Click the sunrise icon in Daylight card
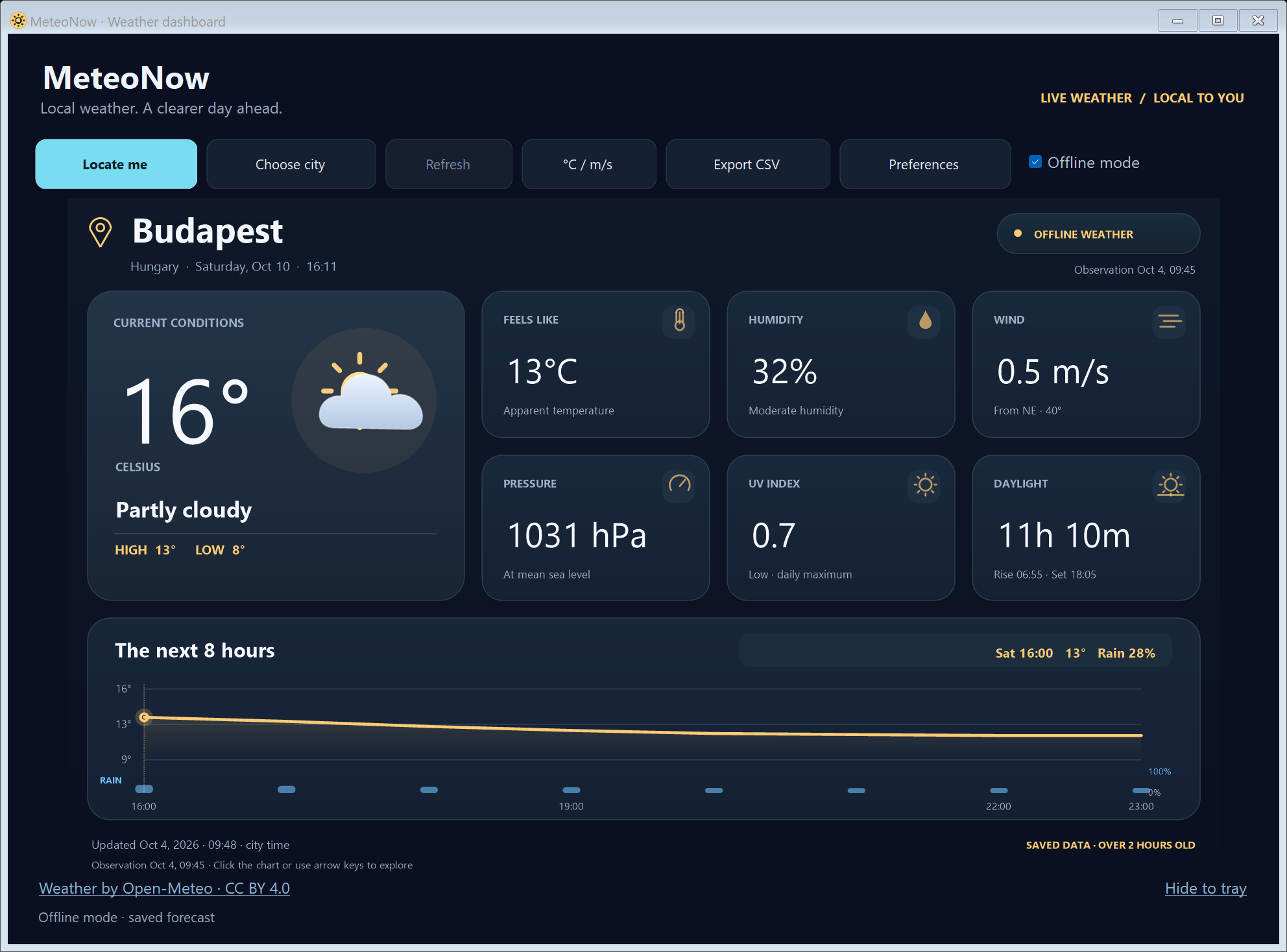 click(x=1170, y=484)
